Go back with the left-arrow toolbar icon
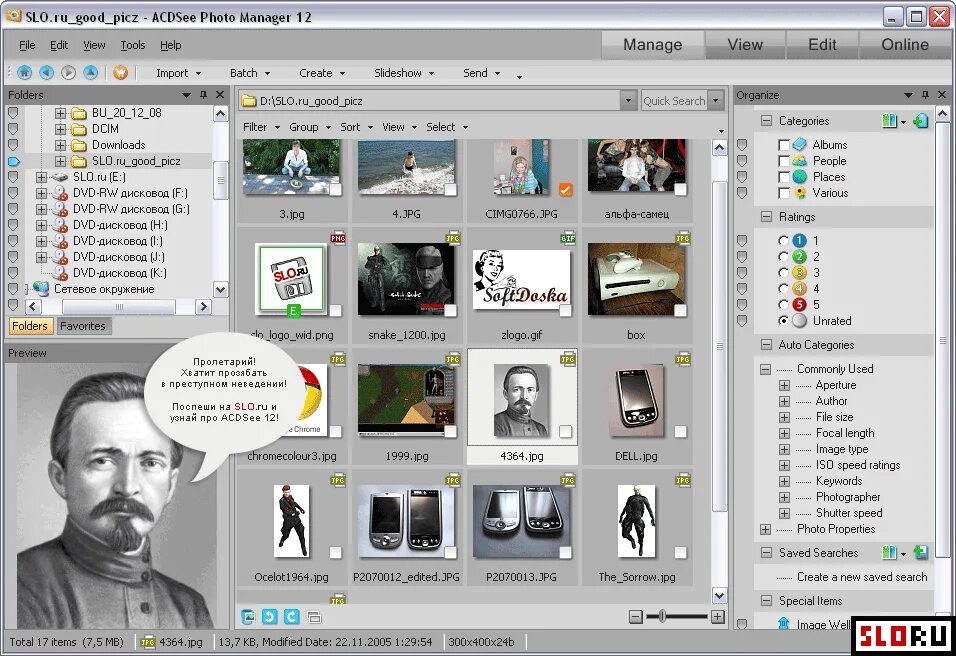The width and height of the screenshot is (956, 656). pos(46,73)
